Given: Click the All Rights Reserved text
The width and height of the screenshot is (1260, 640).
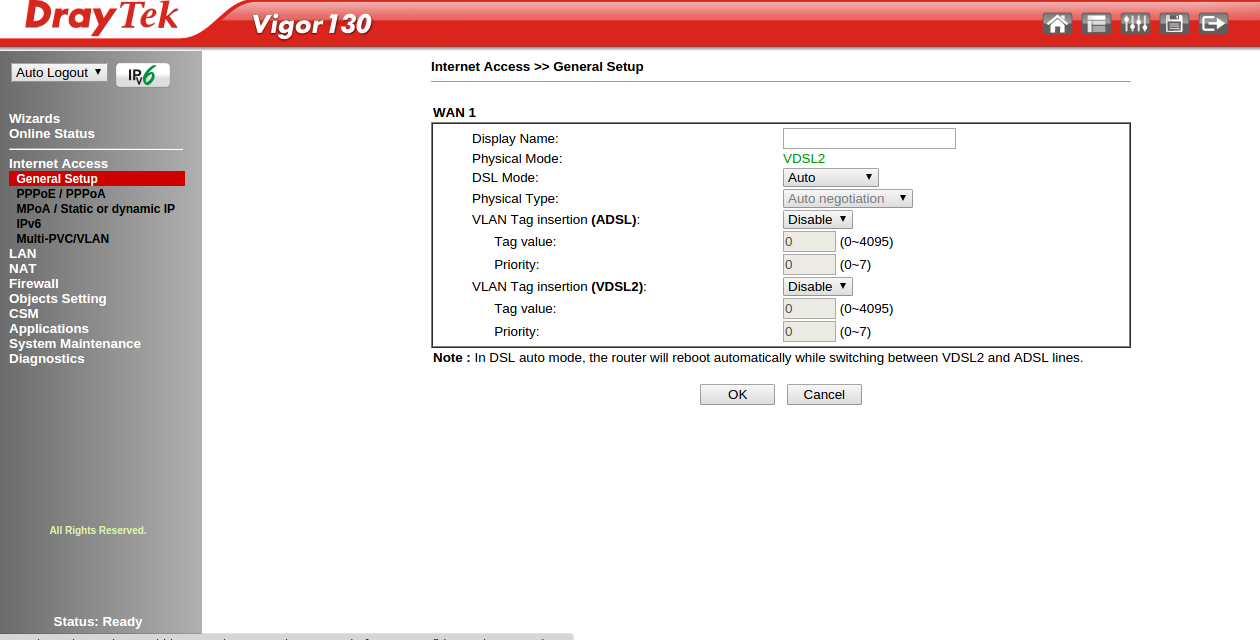Looking at the screenshot, I should coord(98,530).
